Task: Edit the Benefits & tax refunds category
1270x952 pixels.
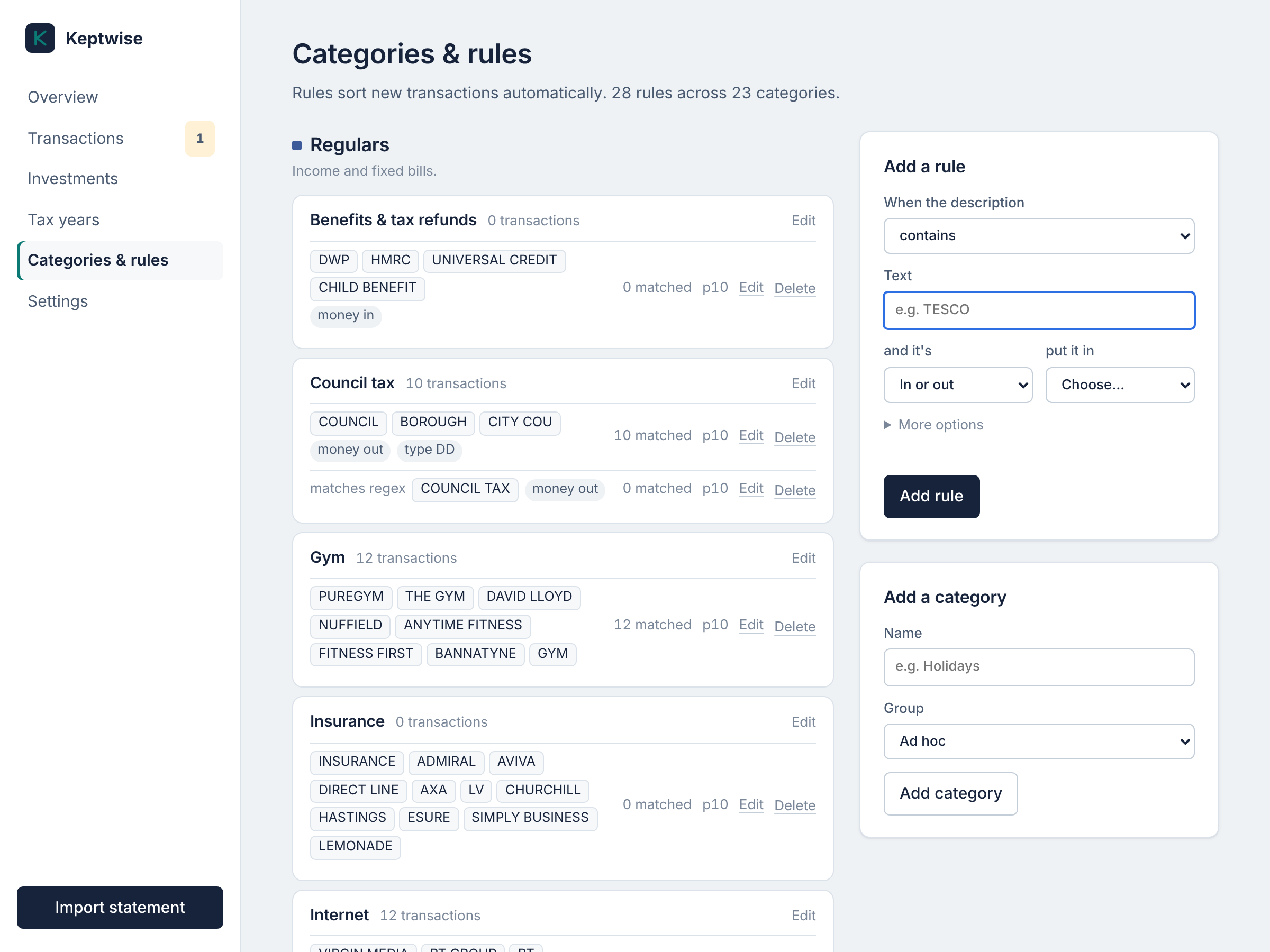Action: 803,221
